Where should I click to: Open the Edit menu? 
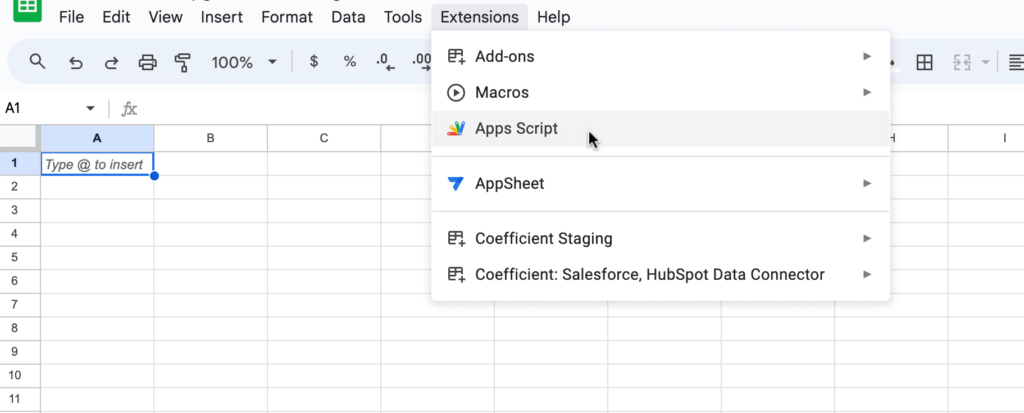click(116, 17)
